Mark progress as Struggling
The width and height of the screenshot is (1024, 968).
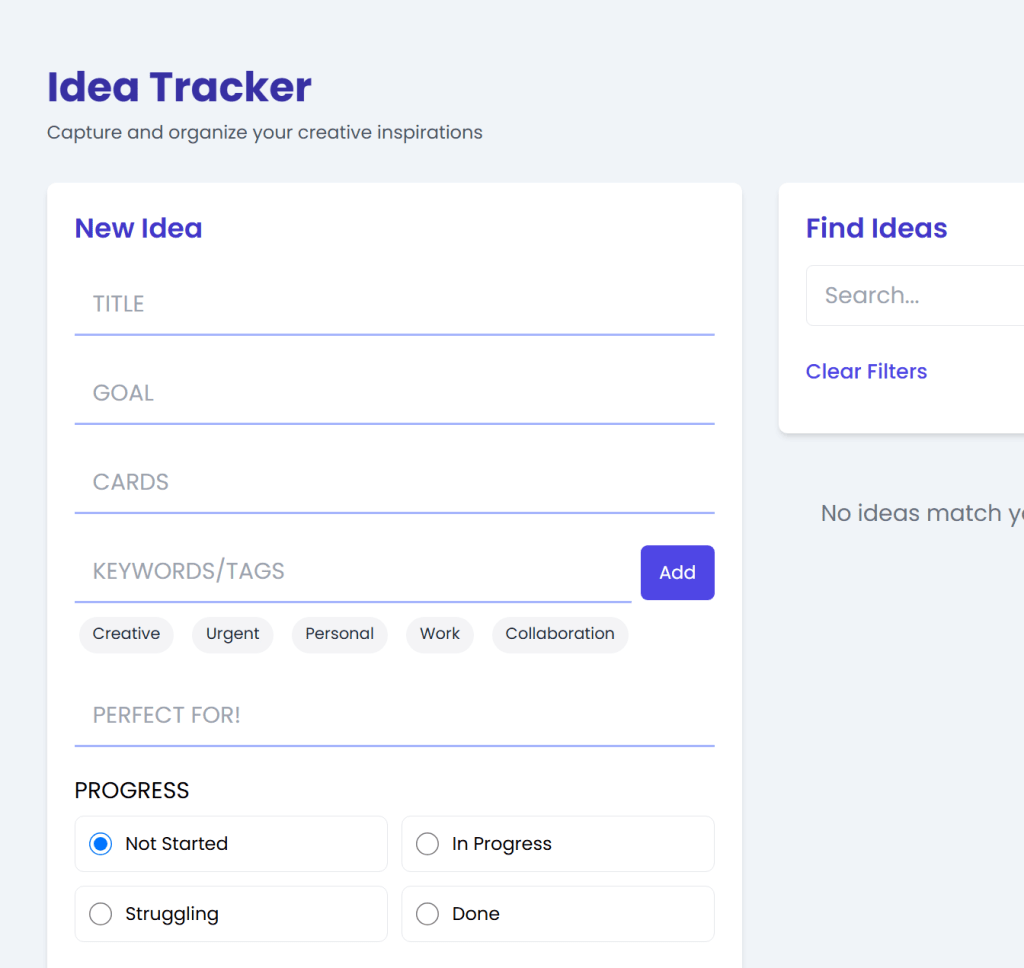(101, 914)
